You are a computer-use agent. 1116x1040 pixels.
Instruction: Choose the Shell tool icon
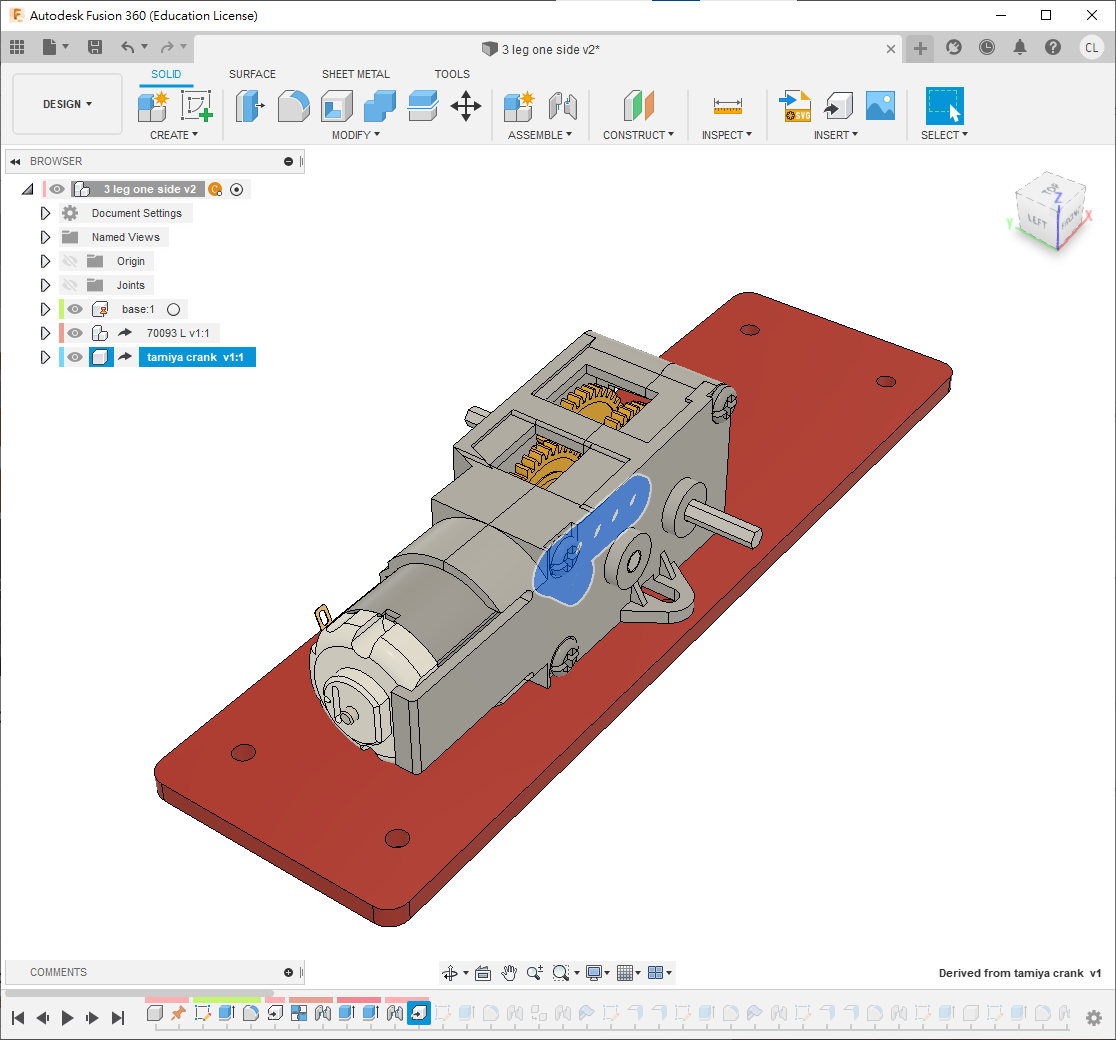pyautogui.click(x=336, y=106)
